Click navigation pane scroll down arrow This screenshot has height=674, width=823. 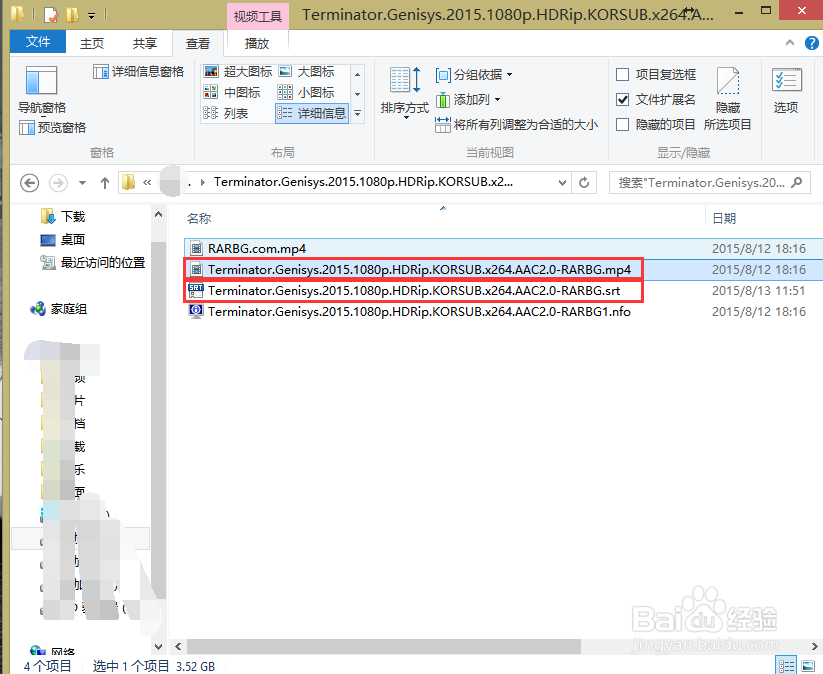coord(159,646)
